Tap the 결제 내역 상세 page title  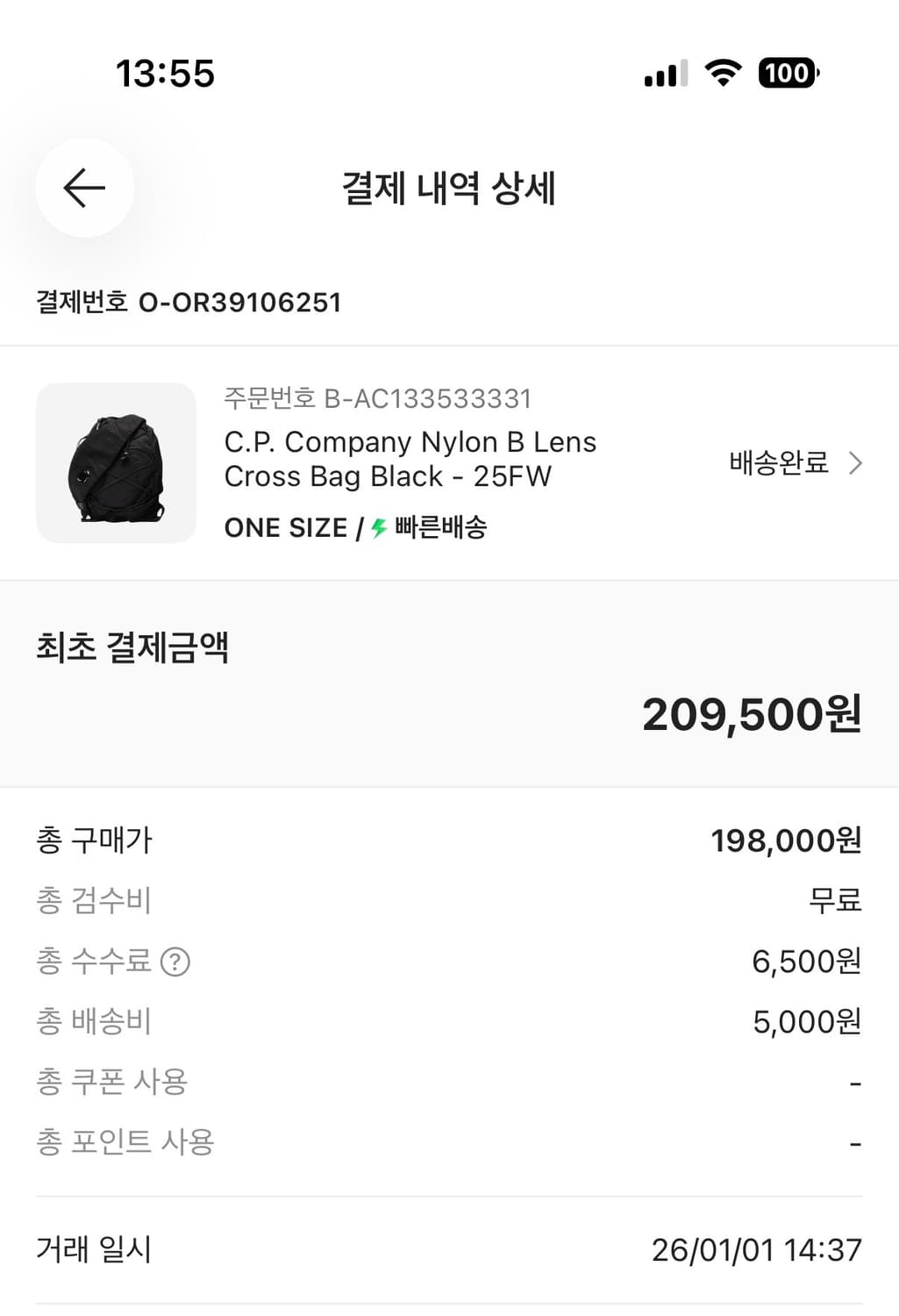(x=448, y=188)
